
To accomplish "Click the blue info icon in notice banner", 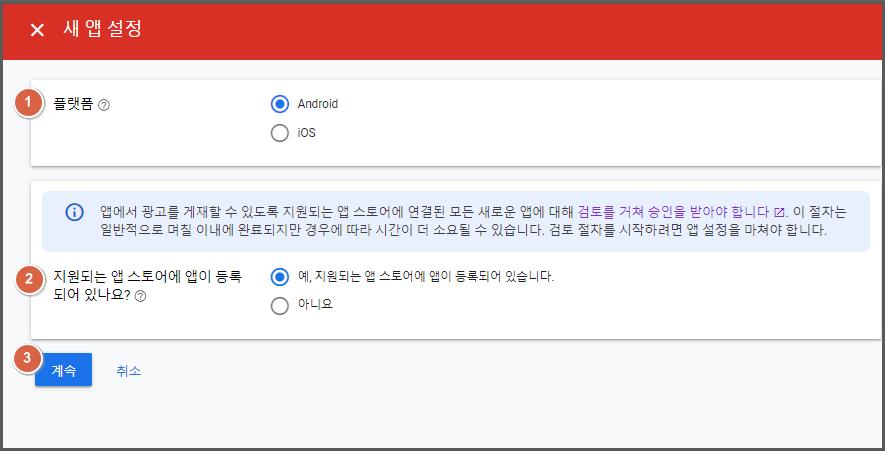I will coord(74,212).
